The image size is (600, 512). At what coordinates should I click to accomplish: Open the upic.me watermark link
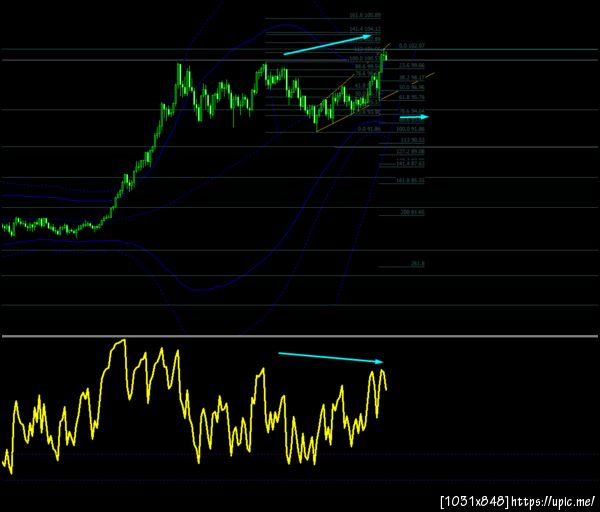tap(553, 501)
